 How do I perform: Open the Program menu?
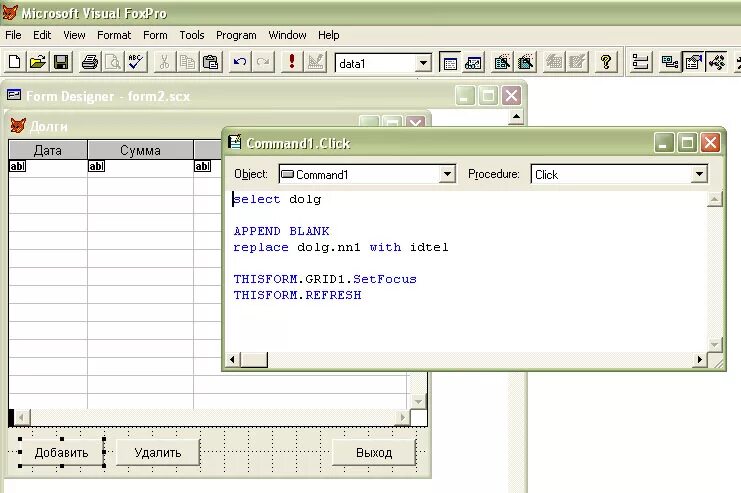coord(236,35)
